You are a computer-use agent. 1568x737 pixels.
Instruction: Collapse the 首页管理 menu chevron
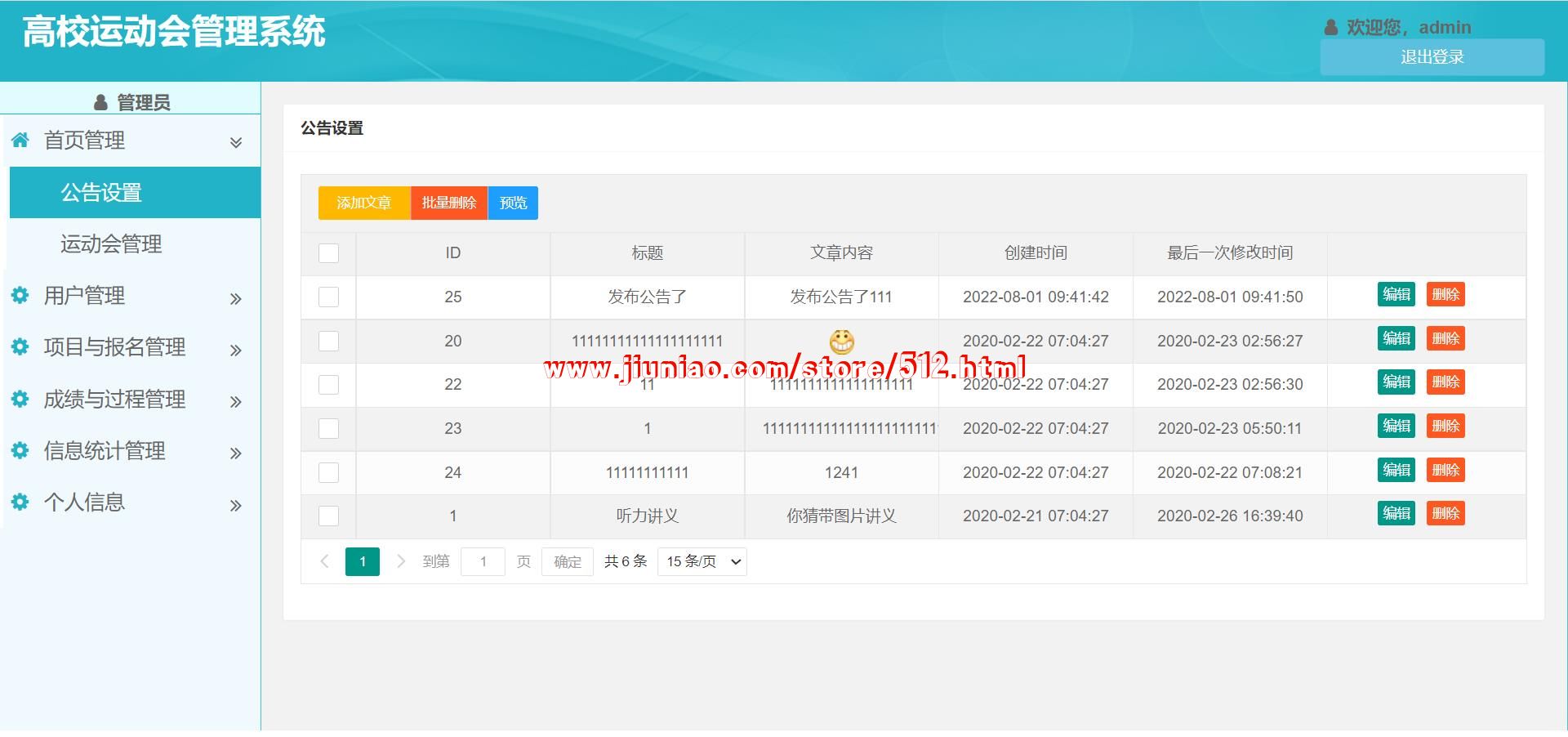[x=236, y=142]
